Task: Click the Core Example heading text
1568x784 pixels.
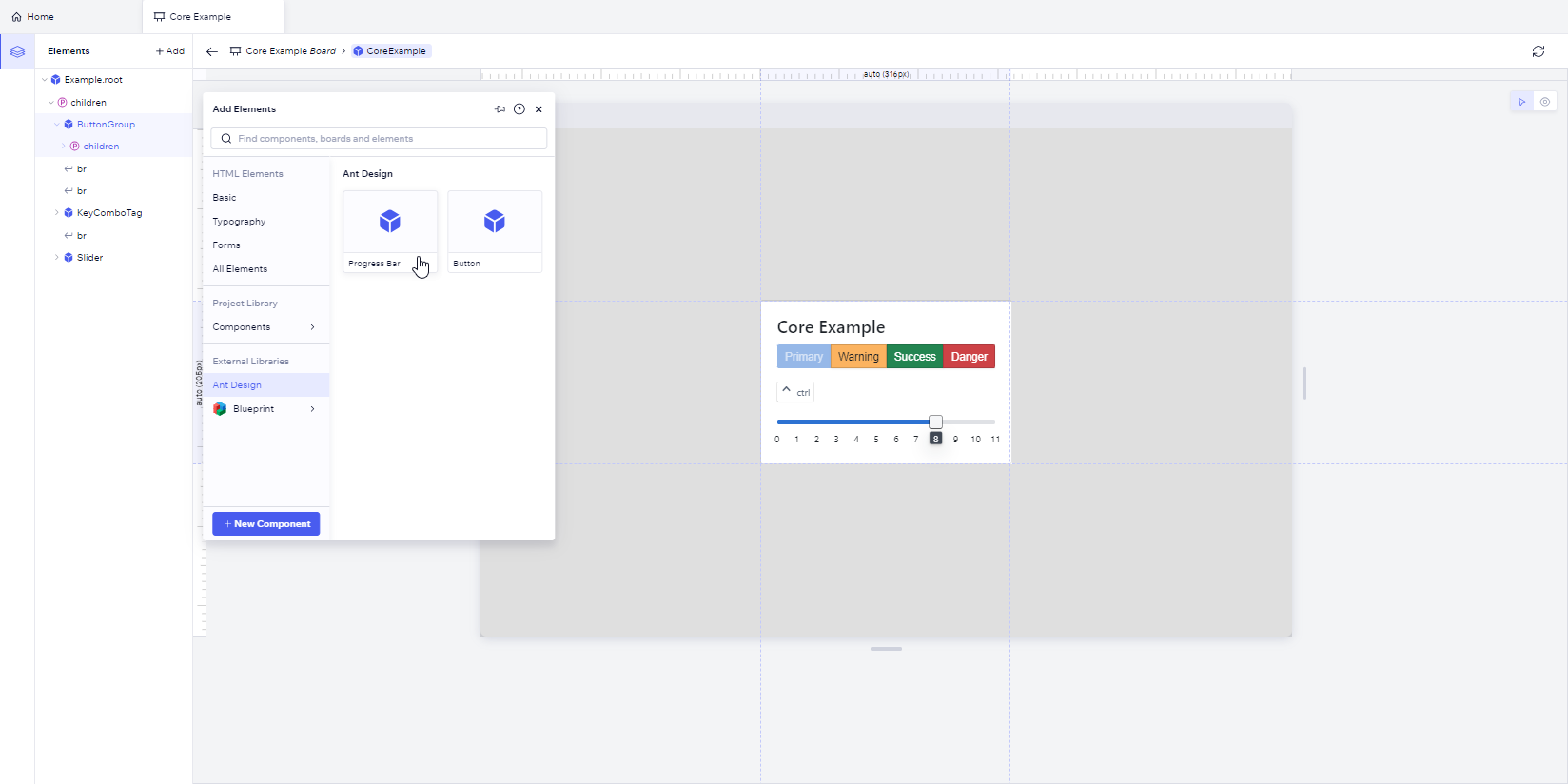Action: point(831,327)
